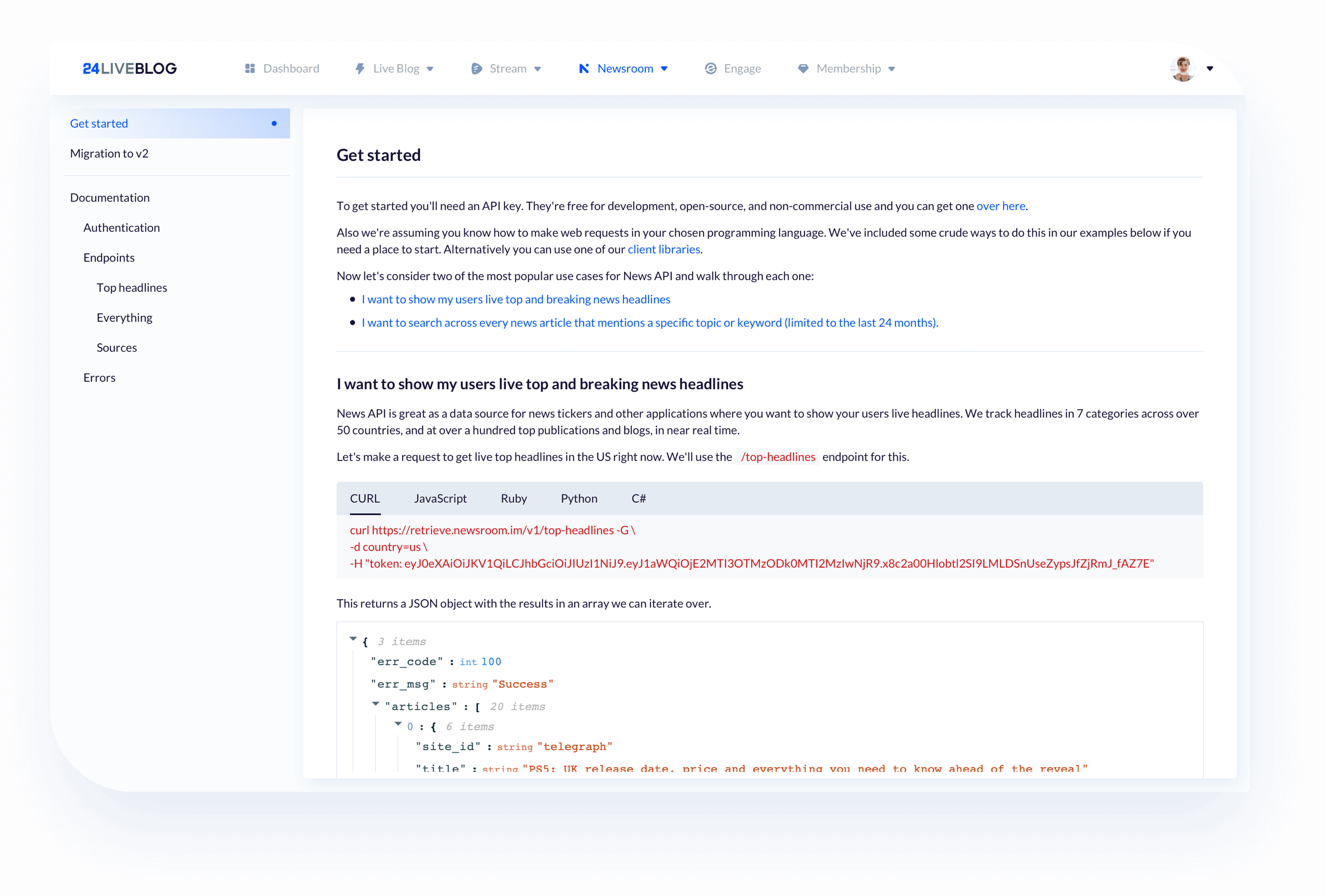
Task: Click the token header line in code
Action: point(752,564)
